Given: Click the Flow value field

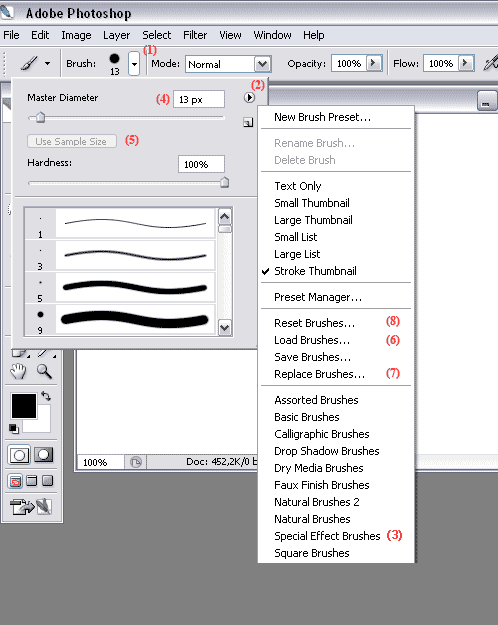Looking at the screenshot, I should pos(441,63).
